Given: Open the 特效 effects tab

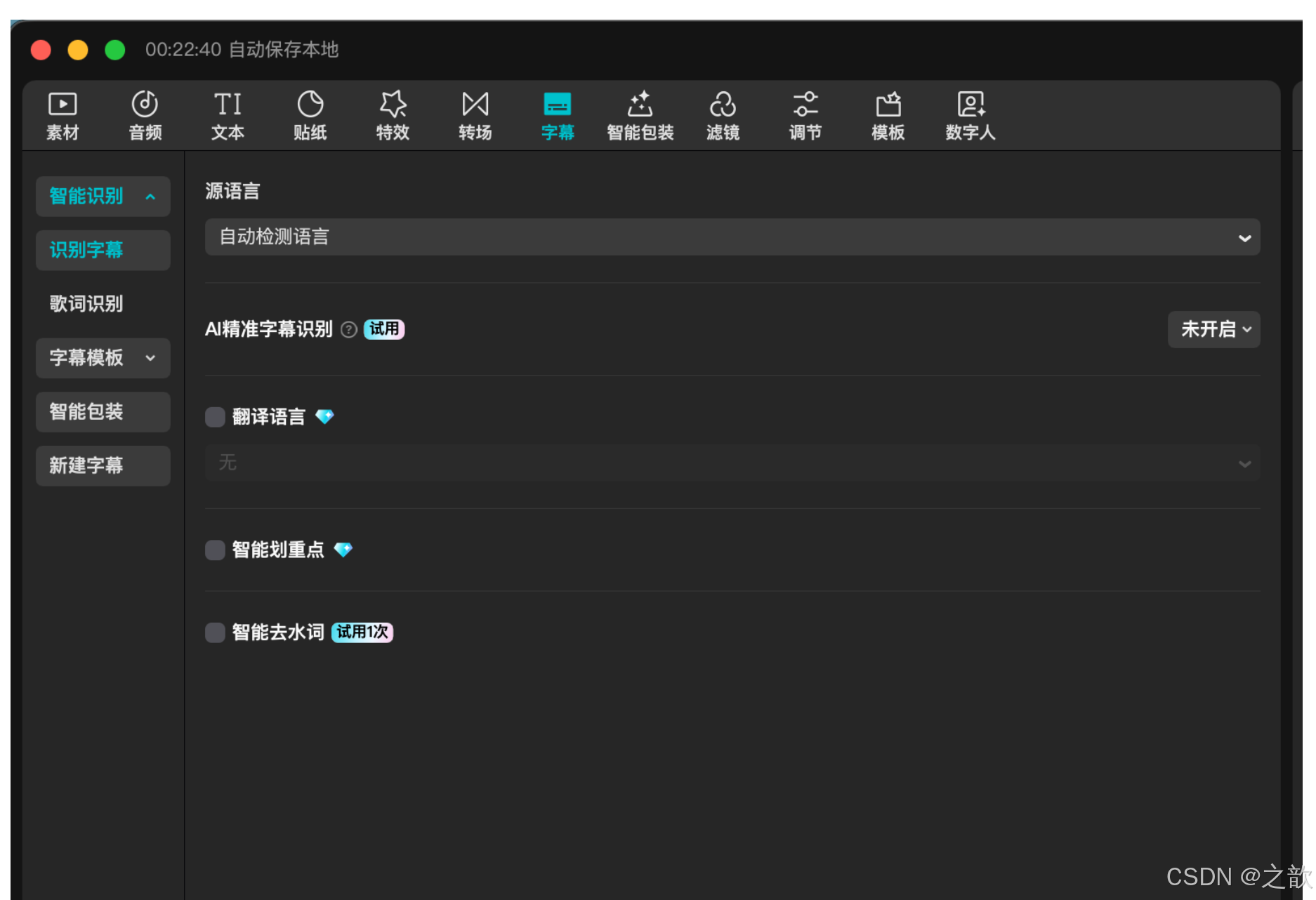Looking at the screenshot, I should [393, 117].
